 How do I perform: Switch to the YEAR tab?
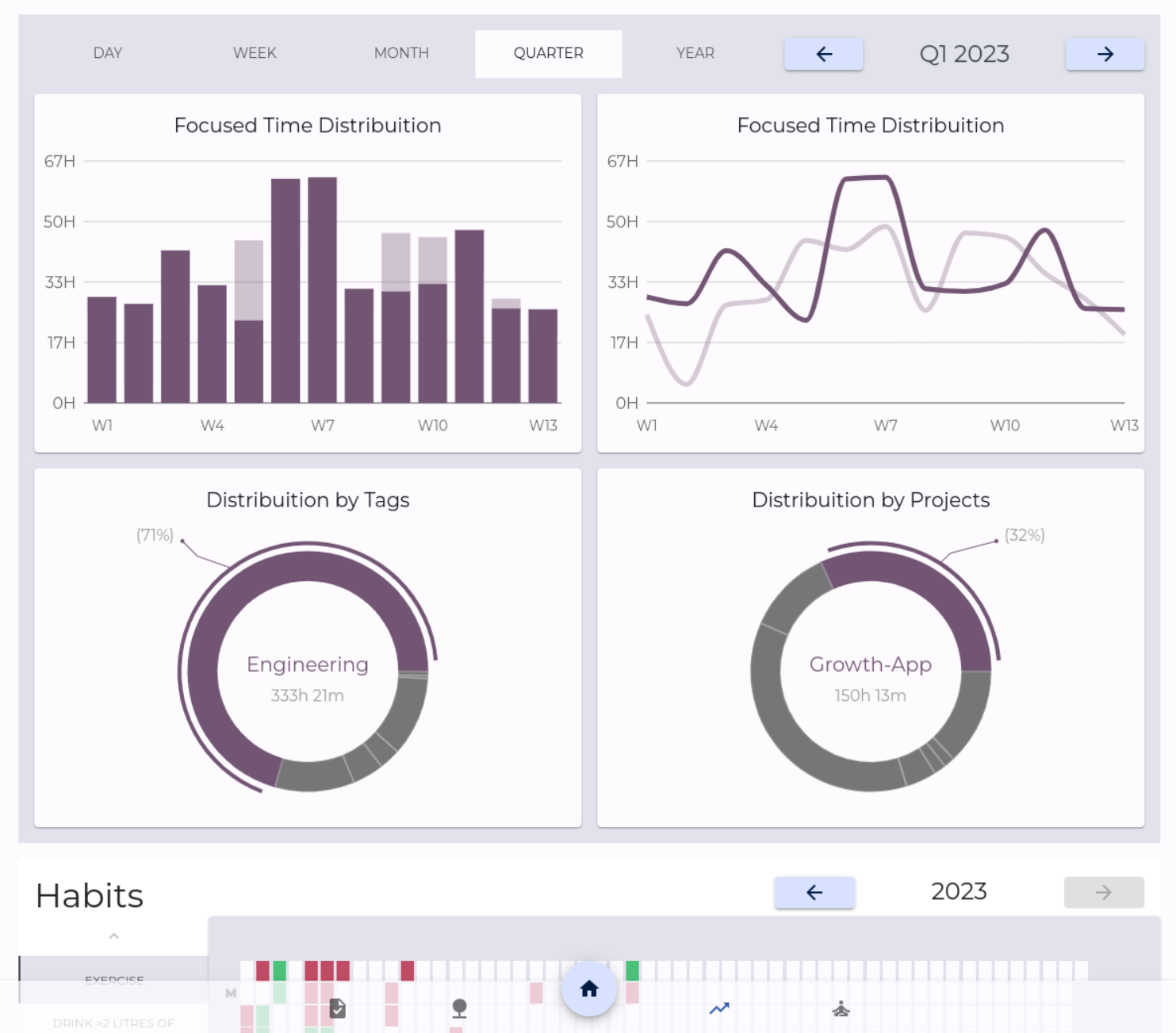coord(695,53)
